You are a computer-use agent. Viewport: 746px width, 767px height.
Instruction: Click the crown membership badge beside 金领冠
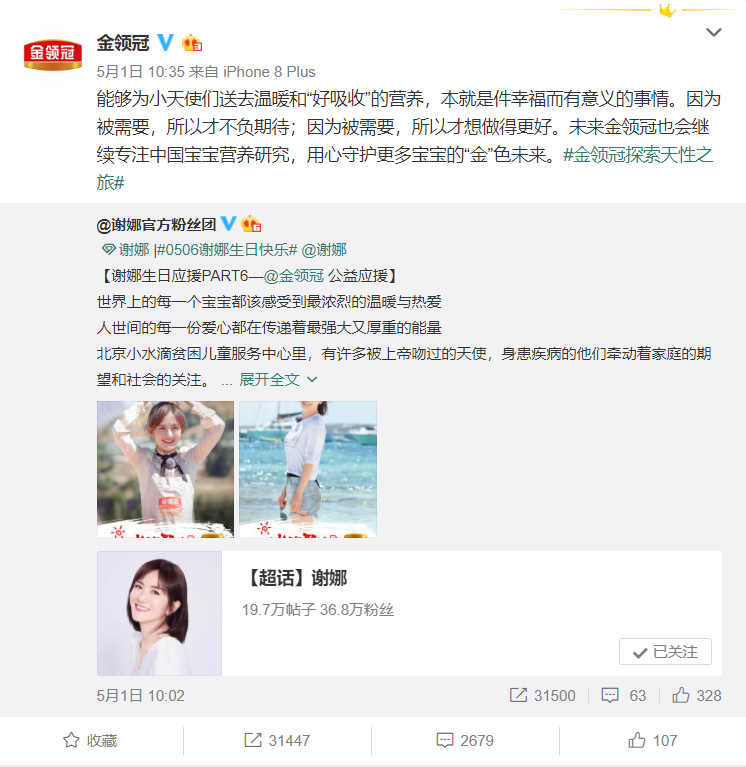192,43
